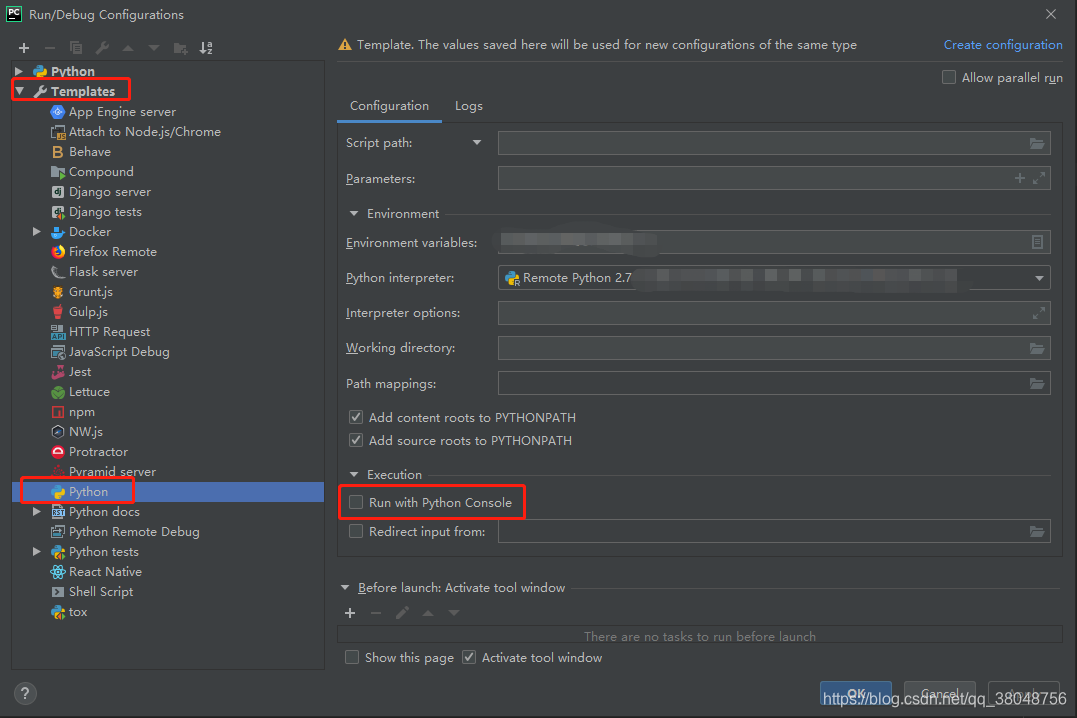Open the Environment variables editor icon
Screen dimensions: 1077x718
click(x=1037, y=242)
